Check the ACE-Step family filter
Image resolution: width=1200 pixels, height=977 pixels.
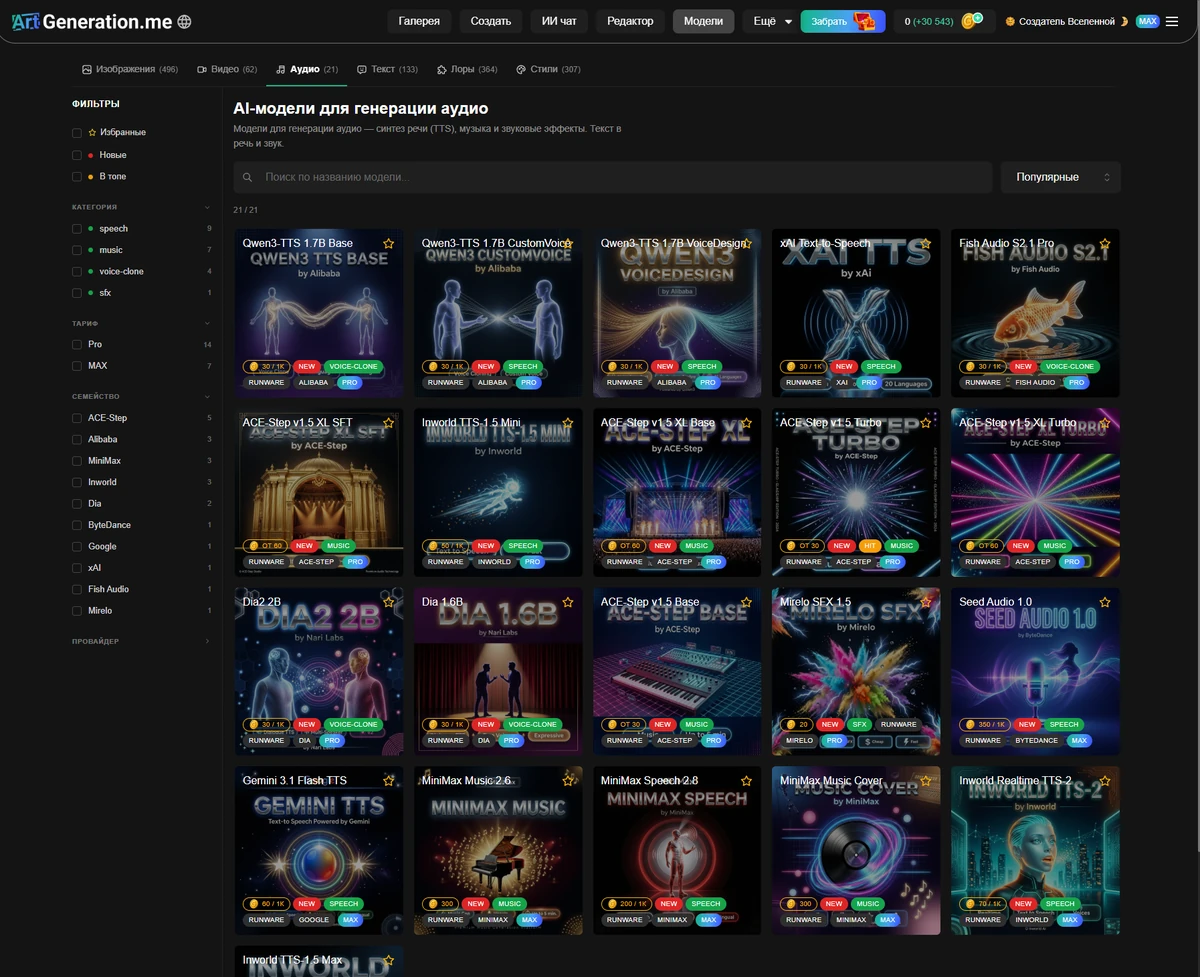(77, 417)
